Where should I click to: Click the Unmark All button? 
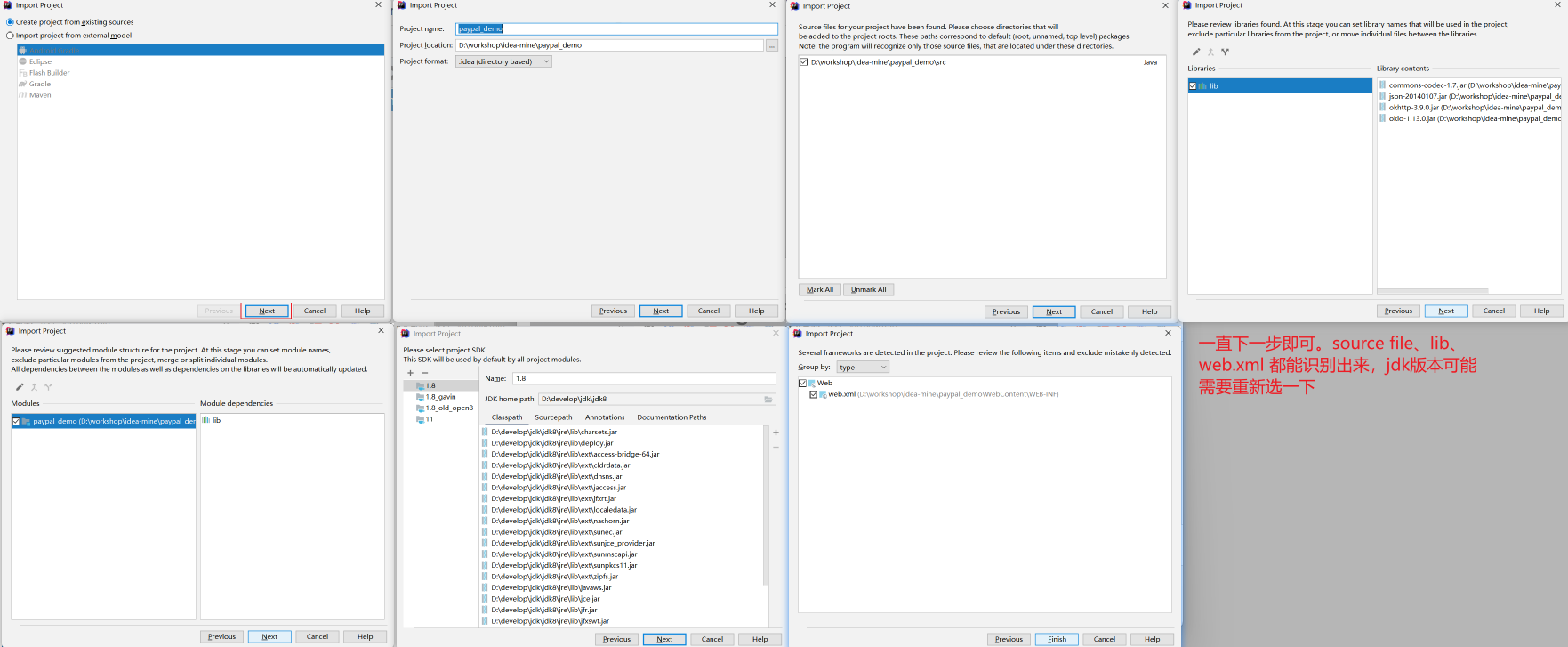point(868,289)
